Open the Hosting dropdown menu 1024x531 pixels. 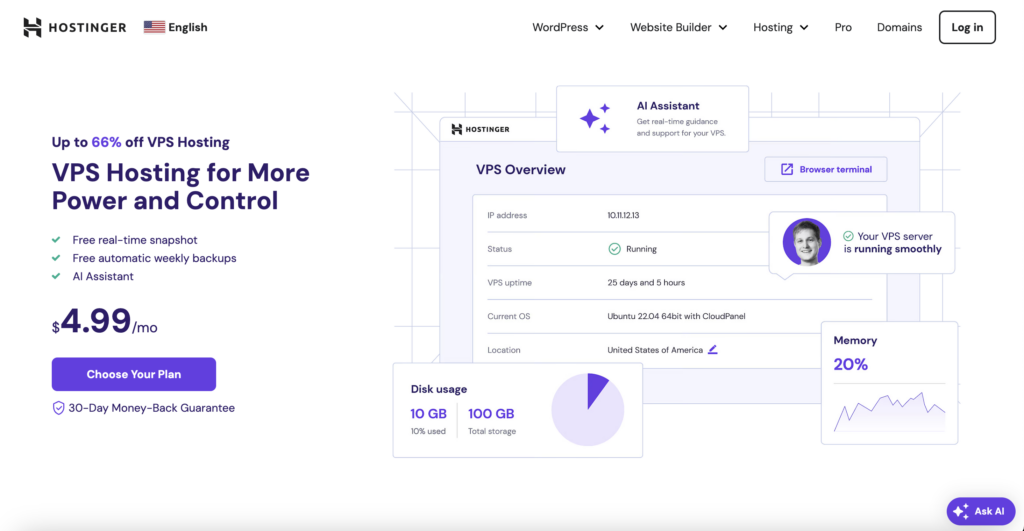point(780,27)
